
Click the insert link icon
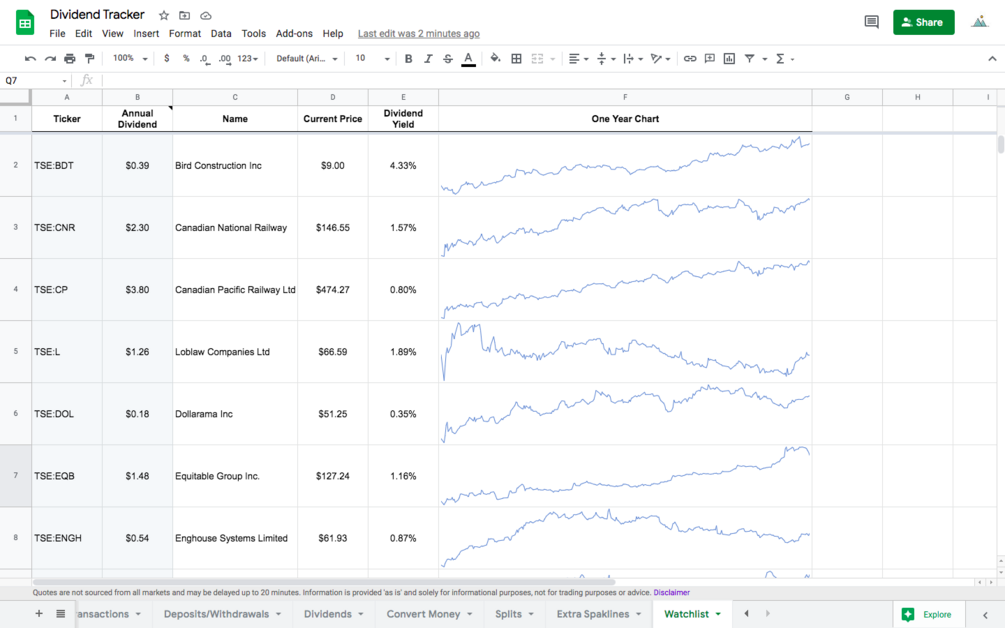(x=690, y=59)
